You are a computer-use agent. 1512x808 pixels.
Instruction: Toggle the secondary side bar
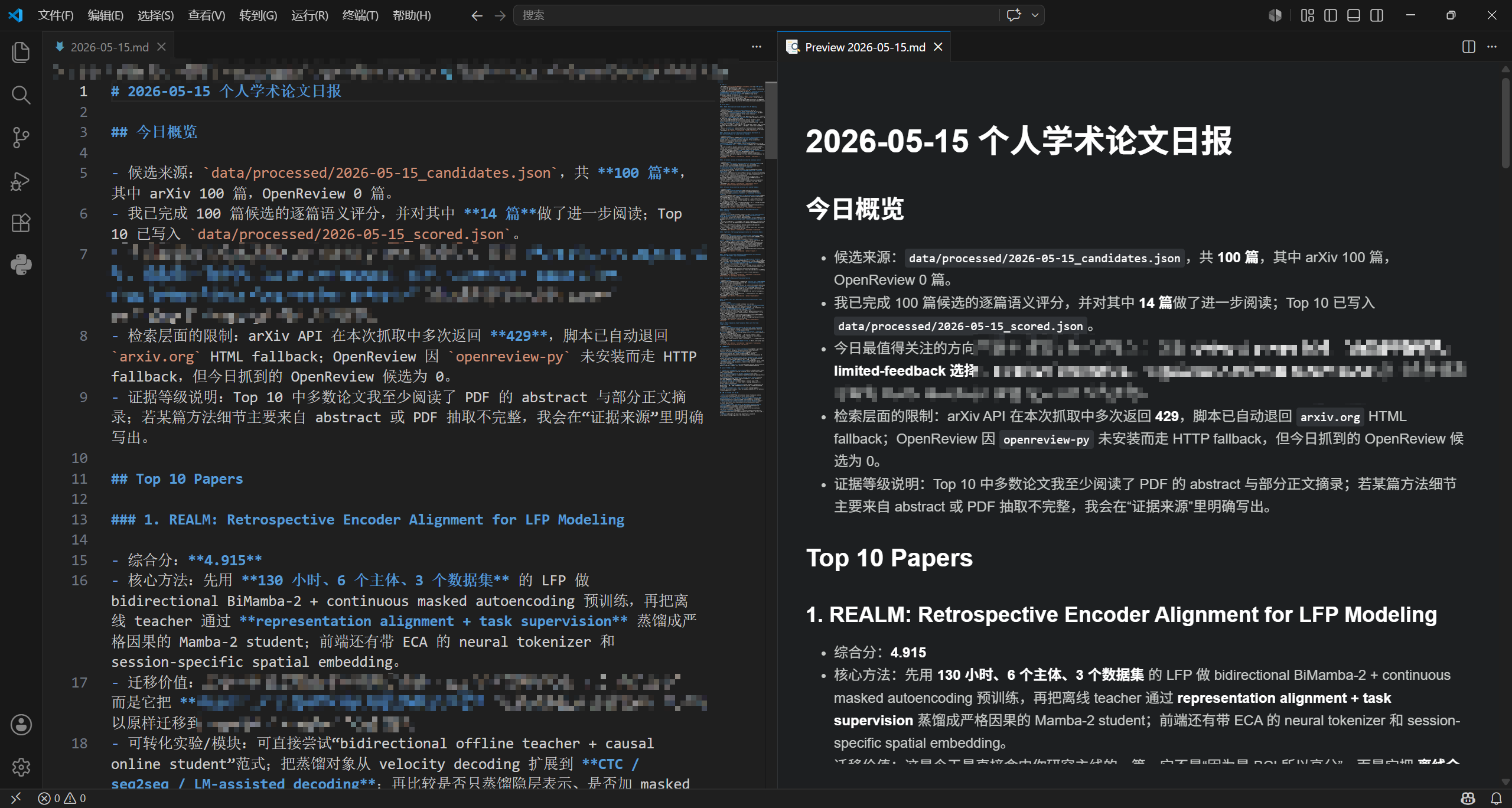(x=1377, y=15)
